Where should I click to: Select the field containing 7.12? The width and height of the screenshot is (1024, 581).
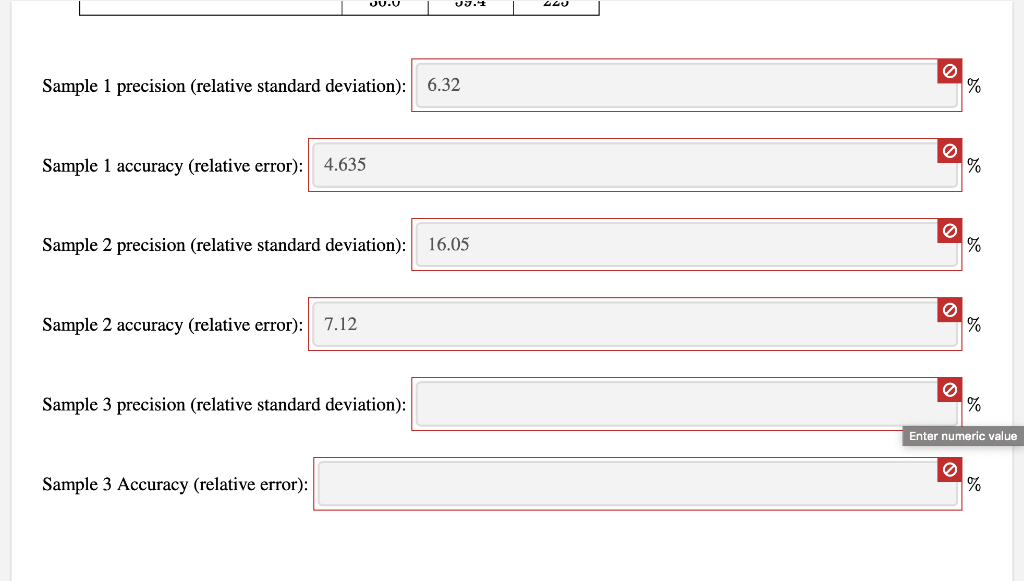pos(635,324)
